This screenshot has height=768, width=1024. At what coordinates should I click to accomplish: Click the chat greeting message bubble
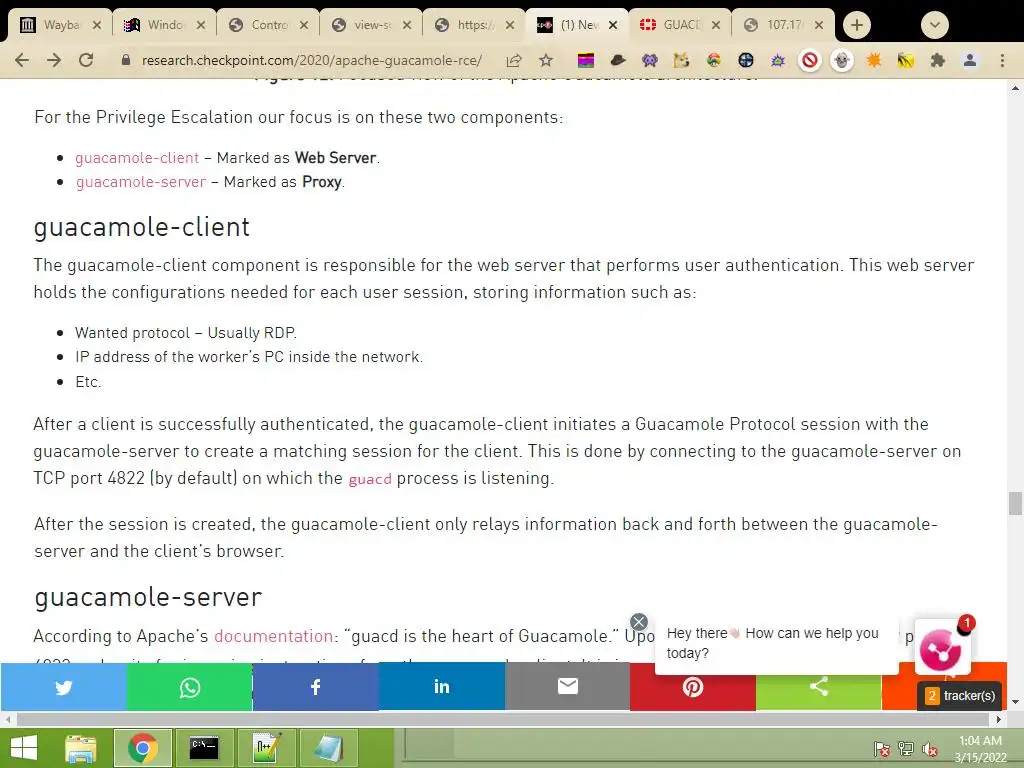point(776,643)
